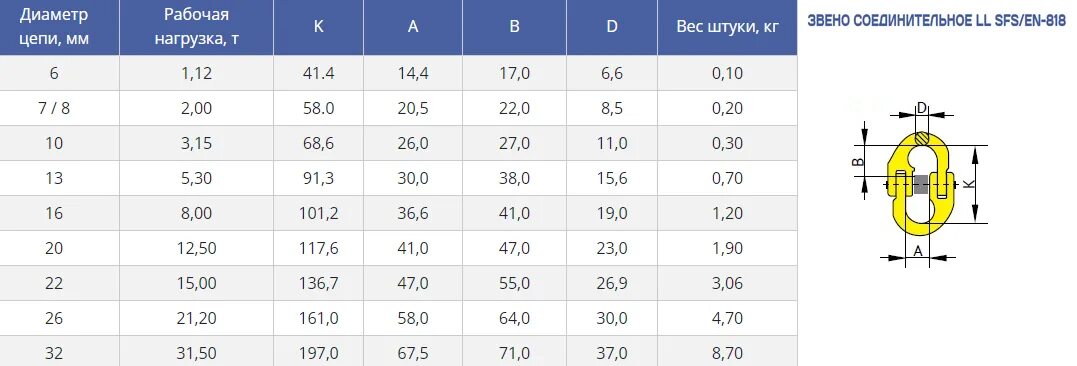Click the 55,0 value in B column
The height and width of the screenshot is (366, 1077).
(x=514, y=284)
